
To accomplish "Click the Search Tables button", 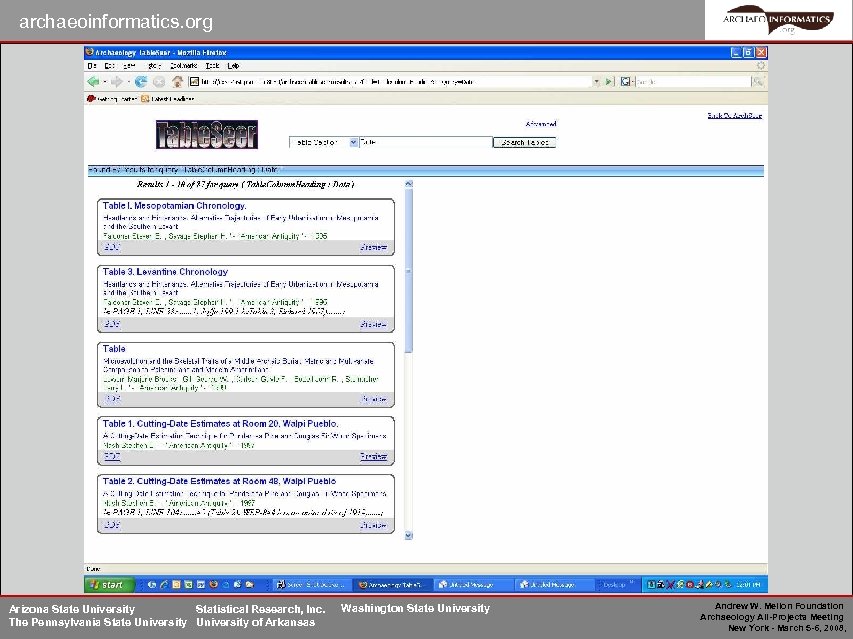I will (x=524, y=142).
